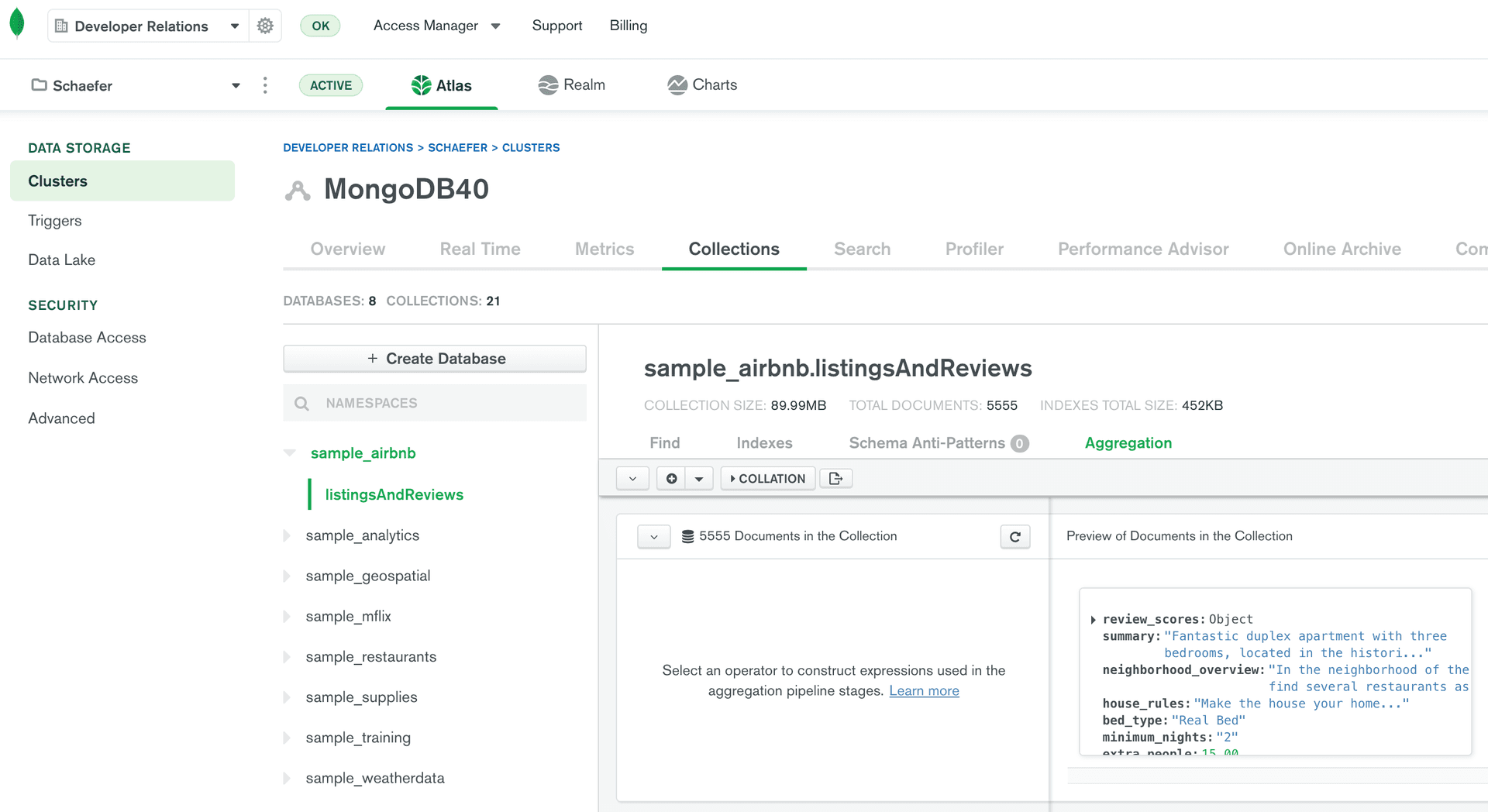Click the vertical dots menu beside Schaefer
This screenshot has width=1488, height=812.
point(265,85)
